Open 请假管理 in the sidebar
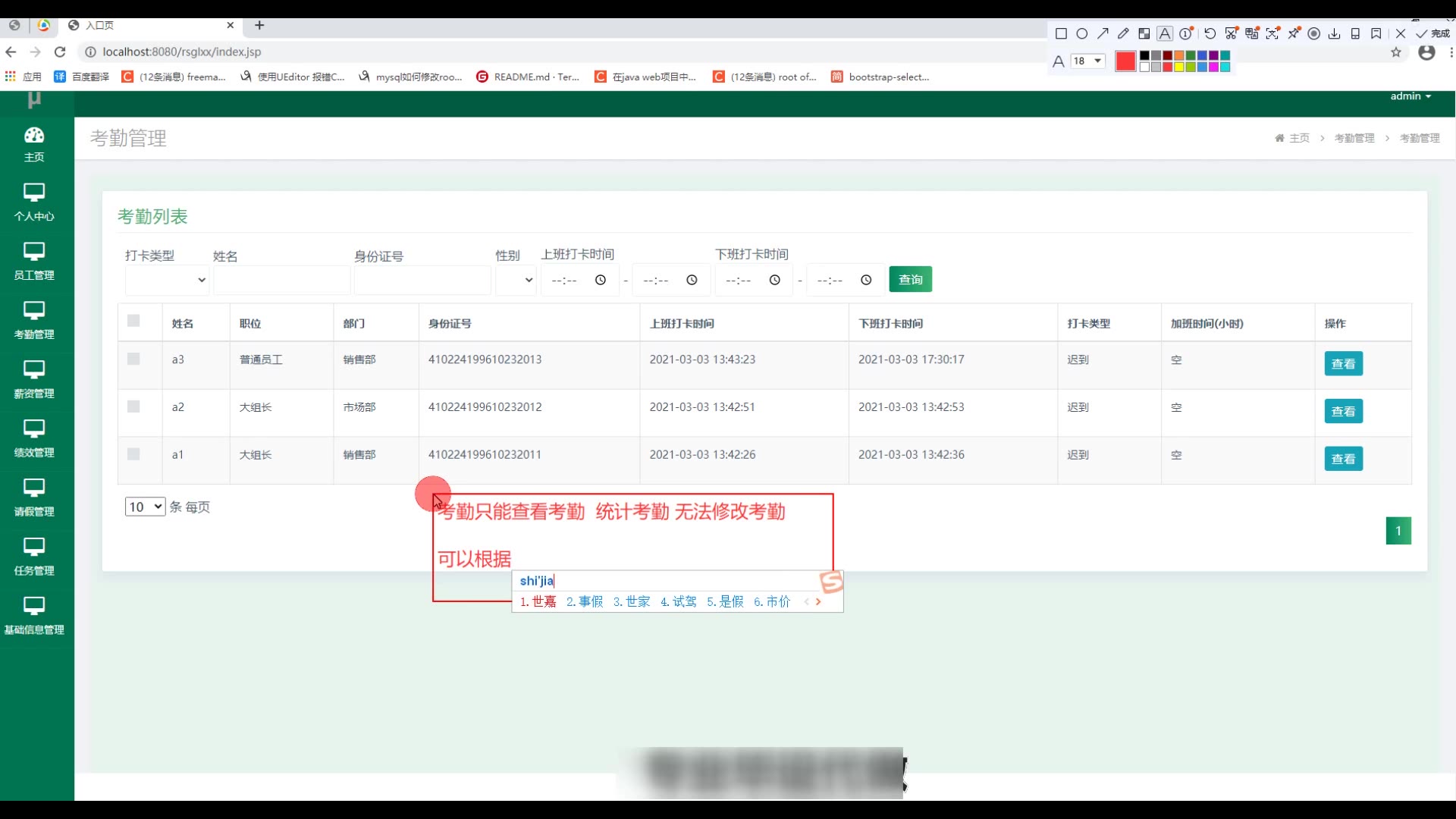 pos(34,498)
